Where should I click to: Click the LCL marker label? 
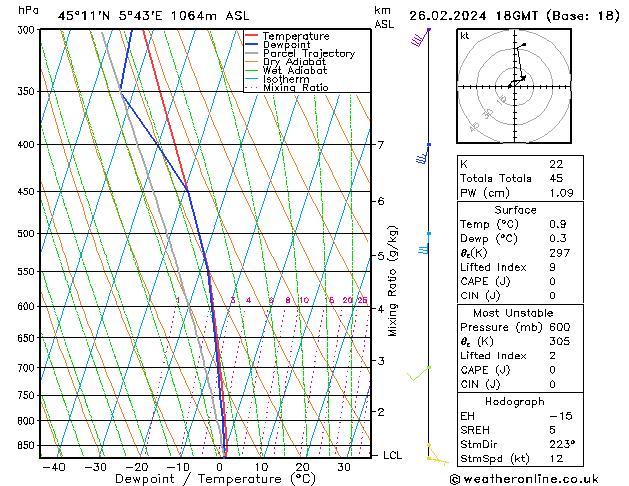click(393, 455)
